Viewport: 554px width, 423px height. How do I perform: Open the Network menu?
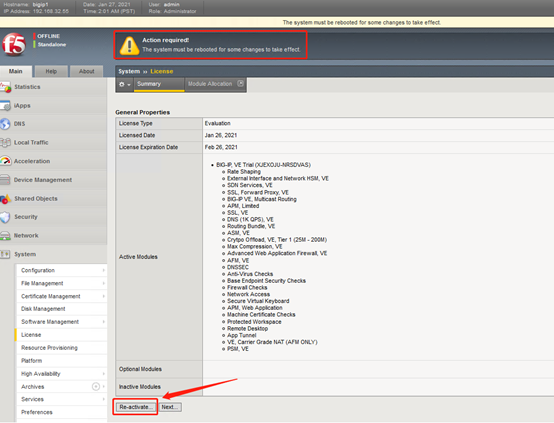[x=53, y=236]
